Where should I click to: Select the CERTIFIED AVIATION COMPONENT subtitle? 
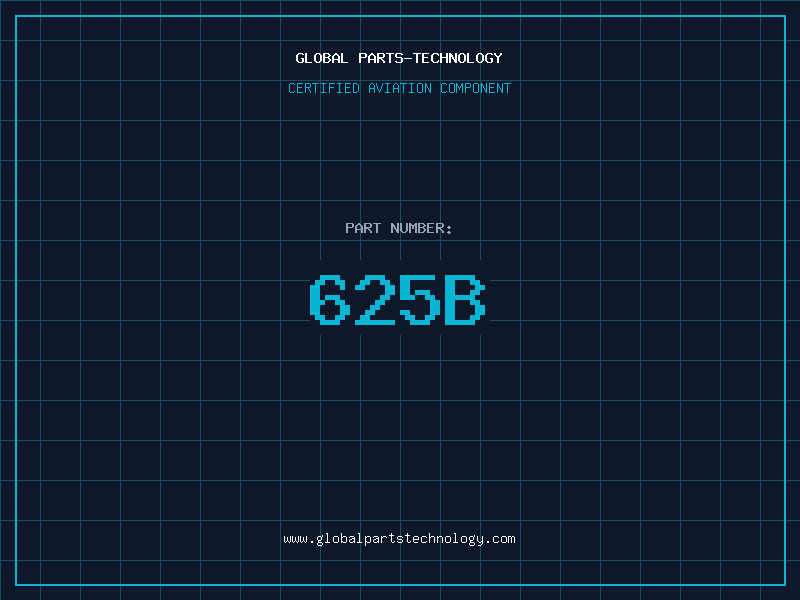(399, 88)
